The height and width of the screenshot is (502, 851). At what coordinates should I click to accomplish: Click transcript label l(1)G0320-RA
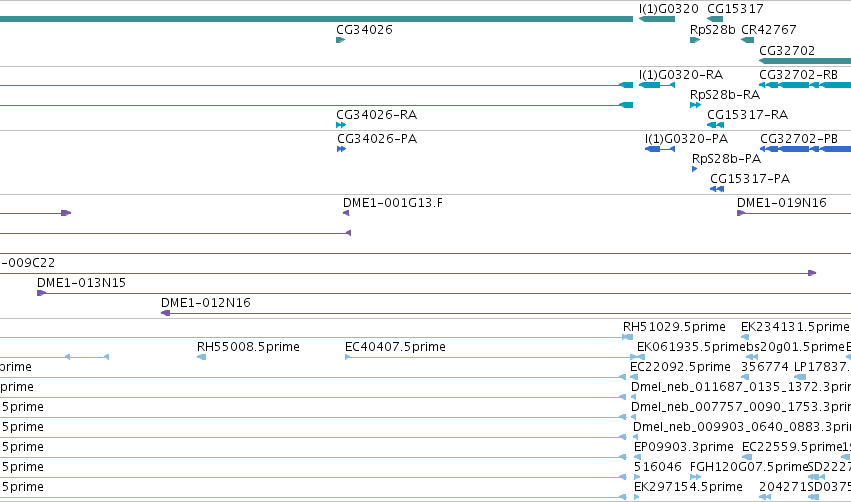(681, 75)
